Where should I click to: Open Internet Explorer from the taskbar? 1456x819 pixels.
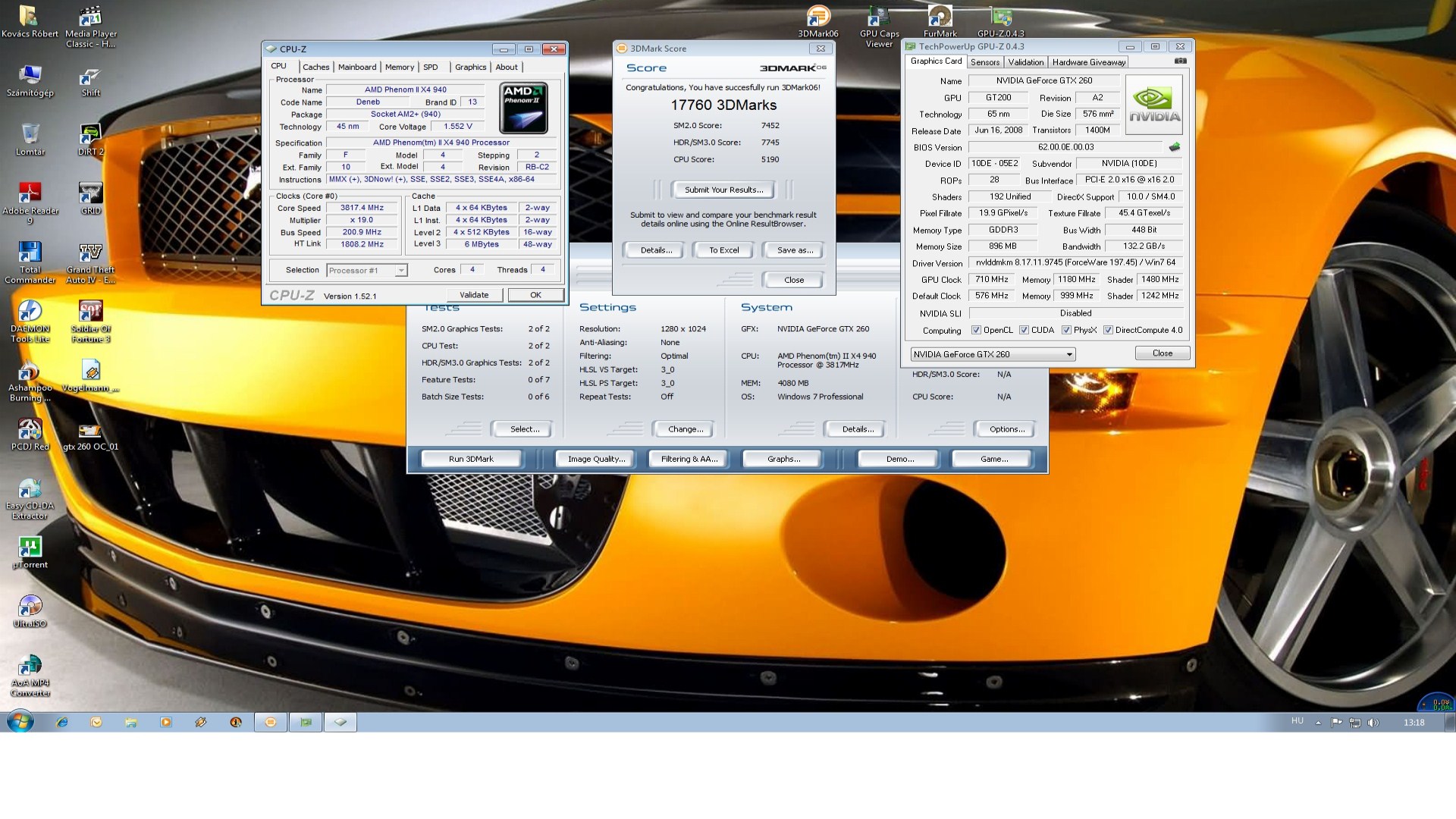(61, 722)
